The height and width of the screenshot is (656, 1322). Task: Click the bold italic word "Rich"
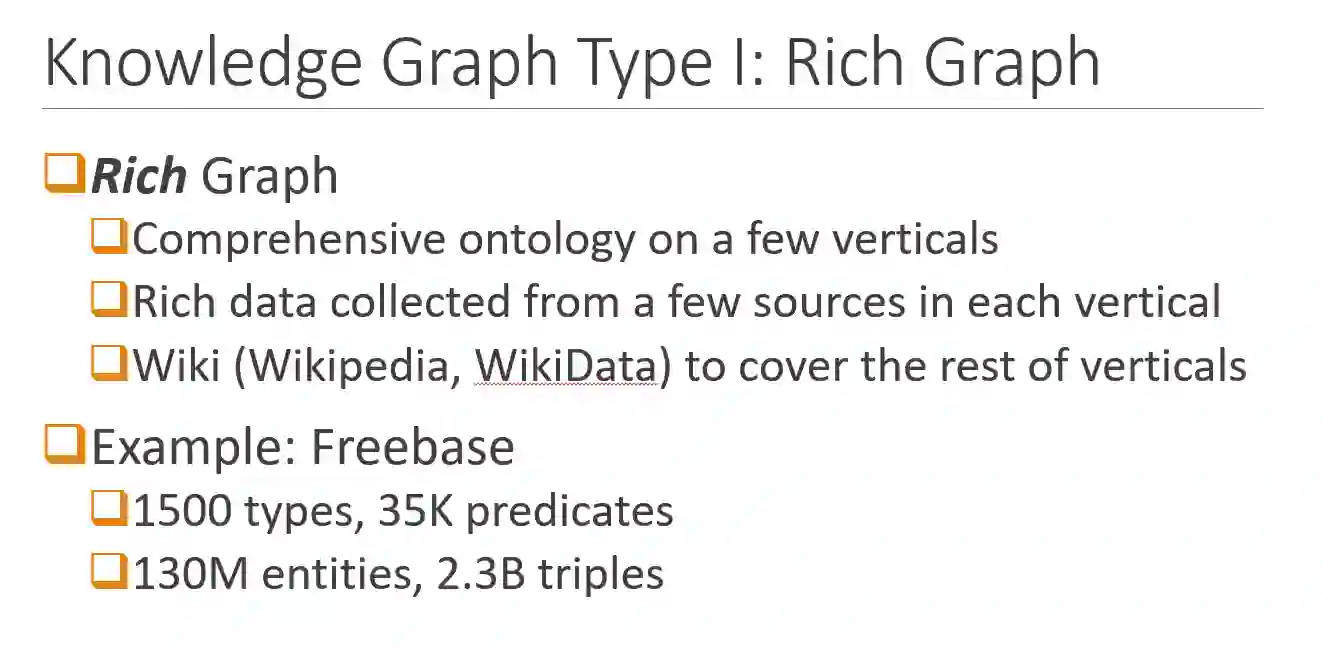point(138,176)
